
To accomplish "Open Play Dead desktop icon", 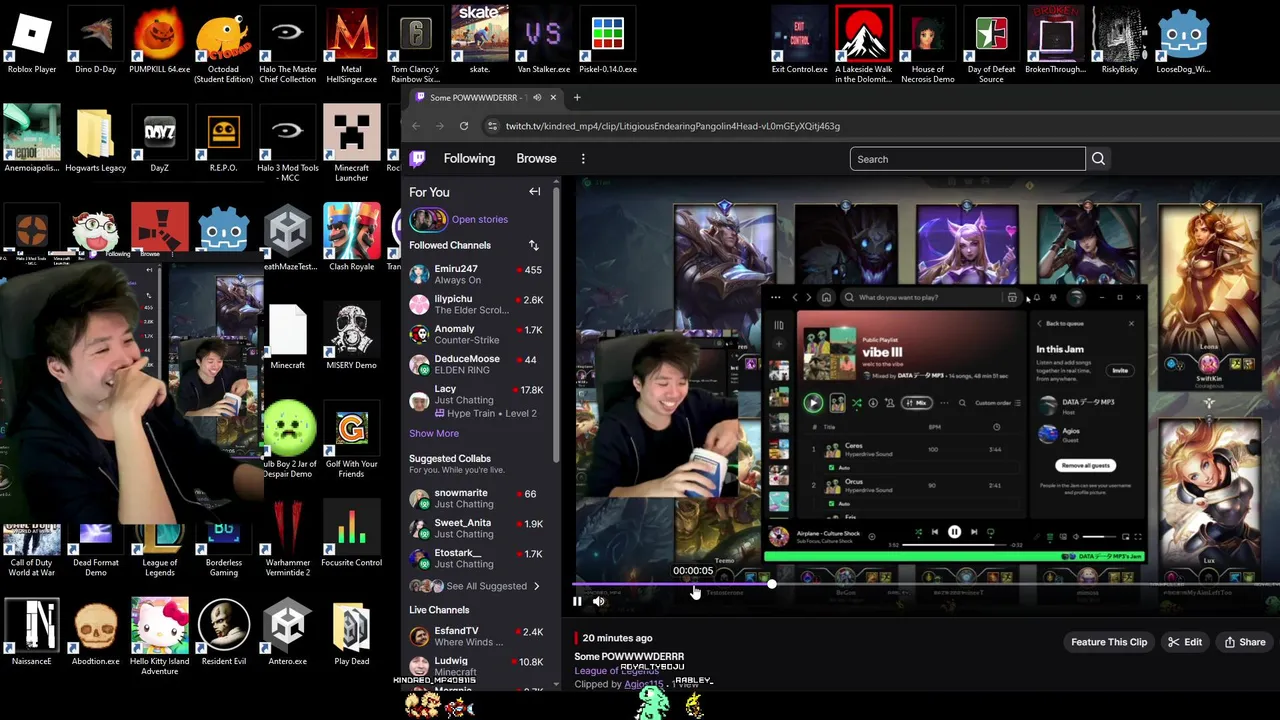I will [351, 632].
